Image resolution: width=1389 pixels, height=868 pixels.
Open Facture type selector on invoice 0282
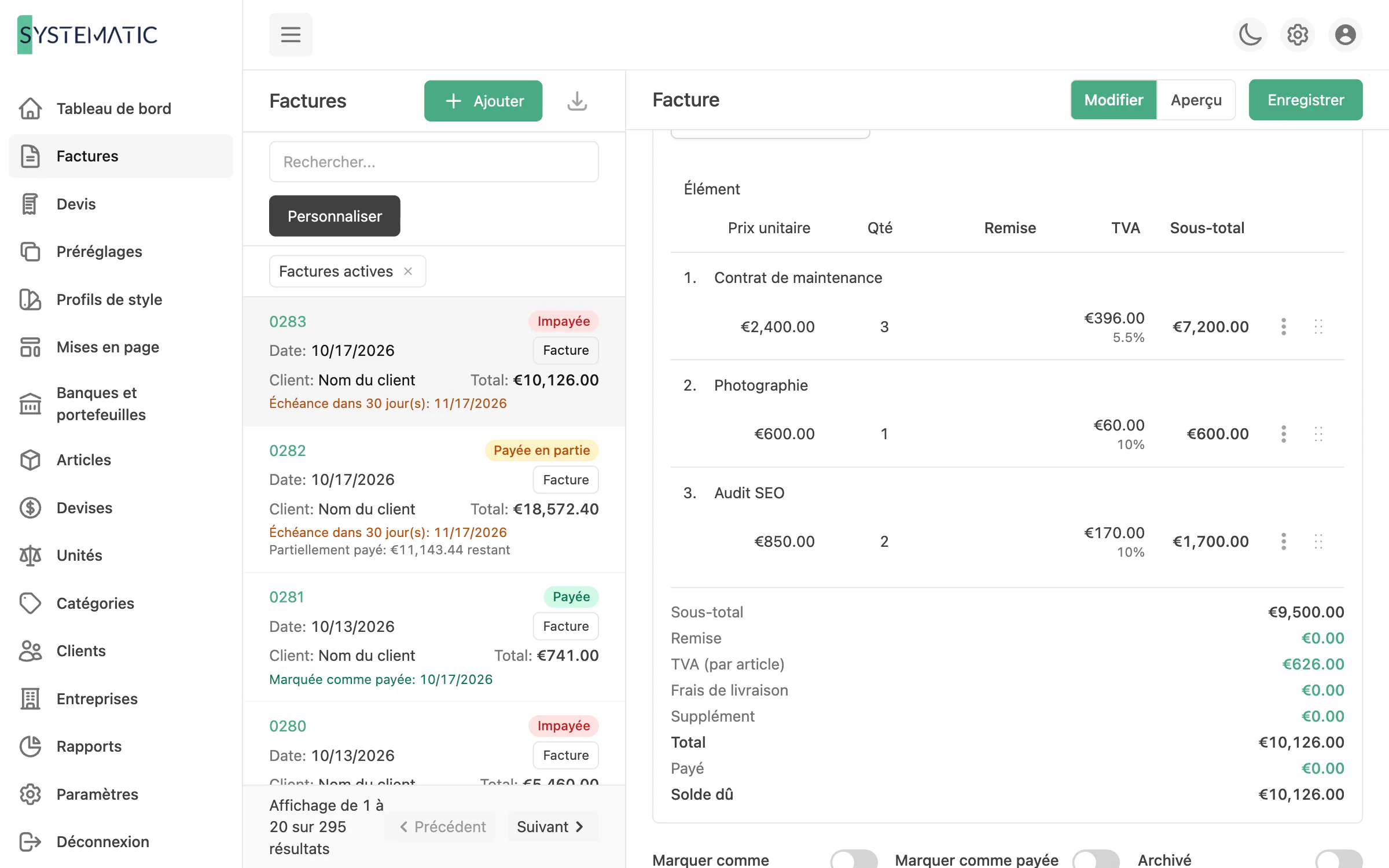pyautogui.click(x=565, y=480)
